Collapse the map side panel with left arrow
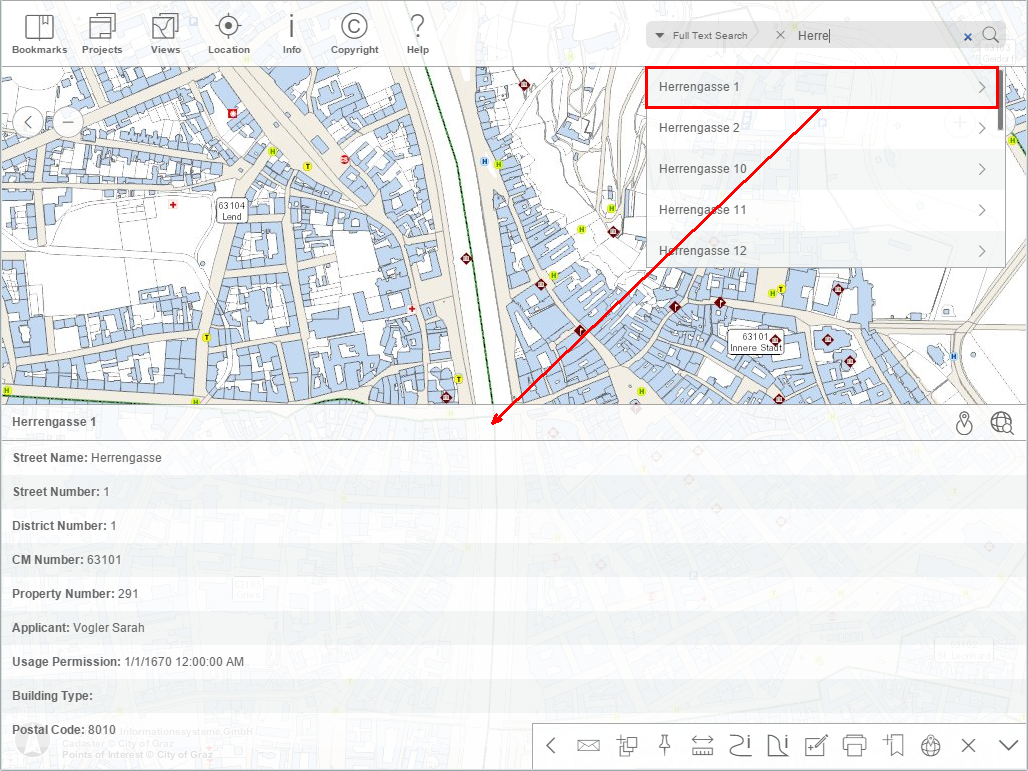Viewport: 1028px width, 771px height. (x=28, y=121)
